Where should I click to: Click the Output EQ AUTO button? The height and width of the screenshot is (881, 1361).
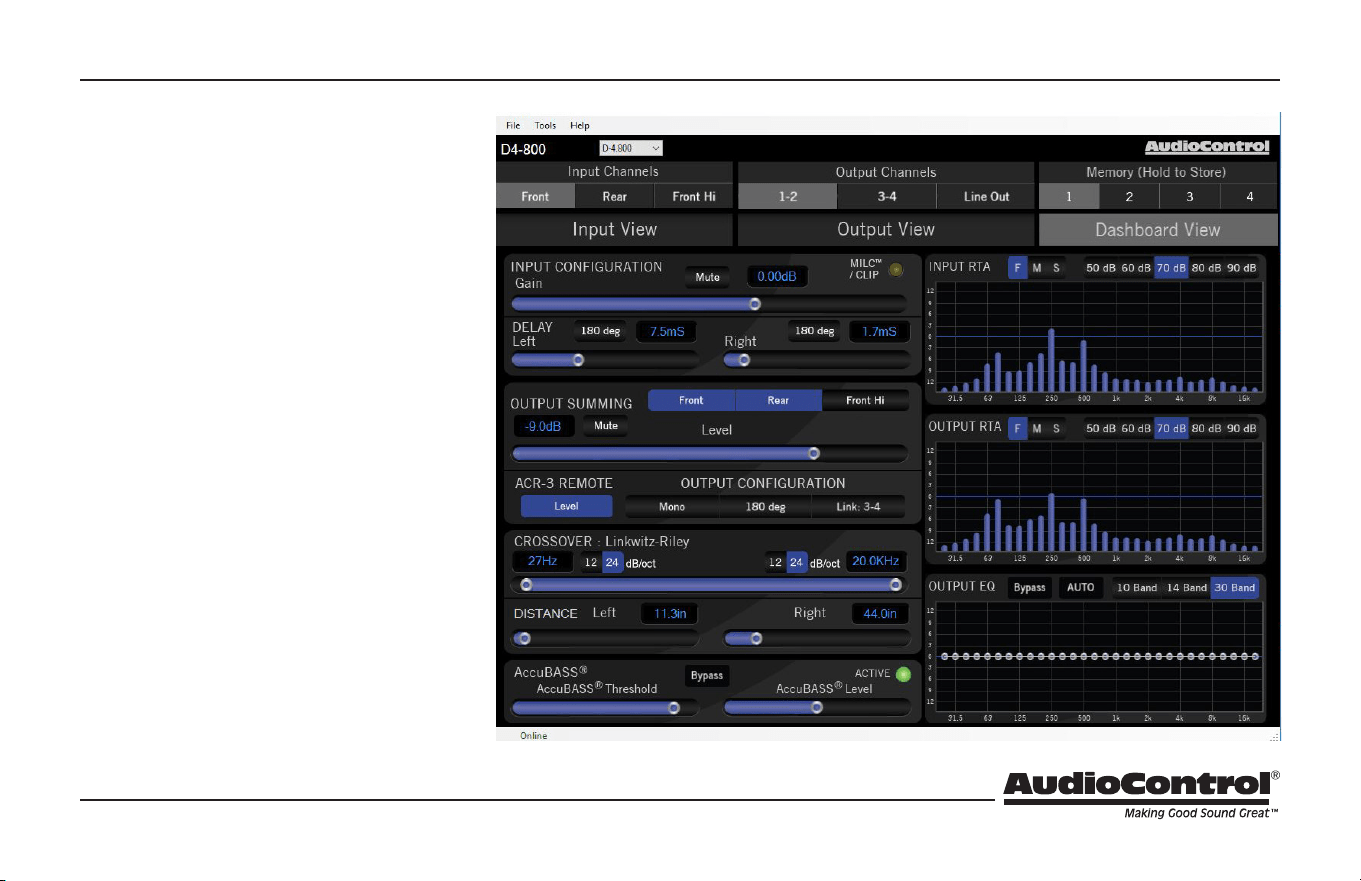(1081, 588)
